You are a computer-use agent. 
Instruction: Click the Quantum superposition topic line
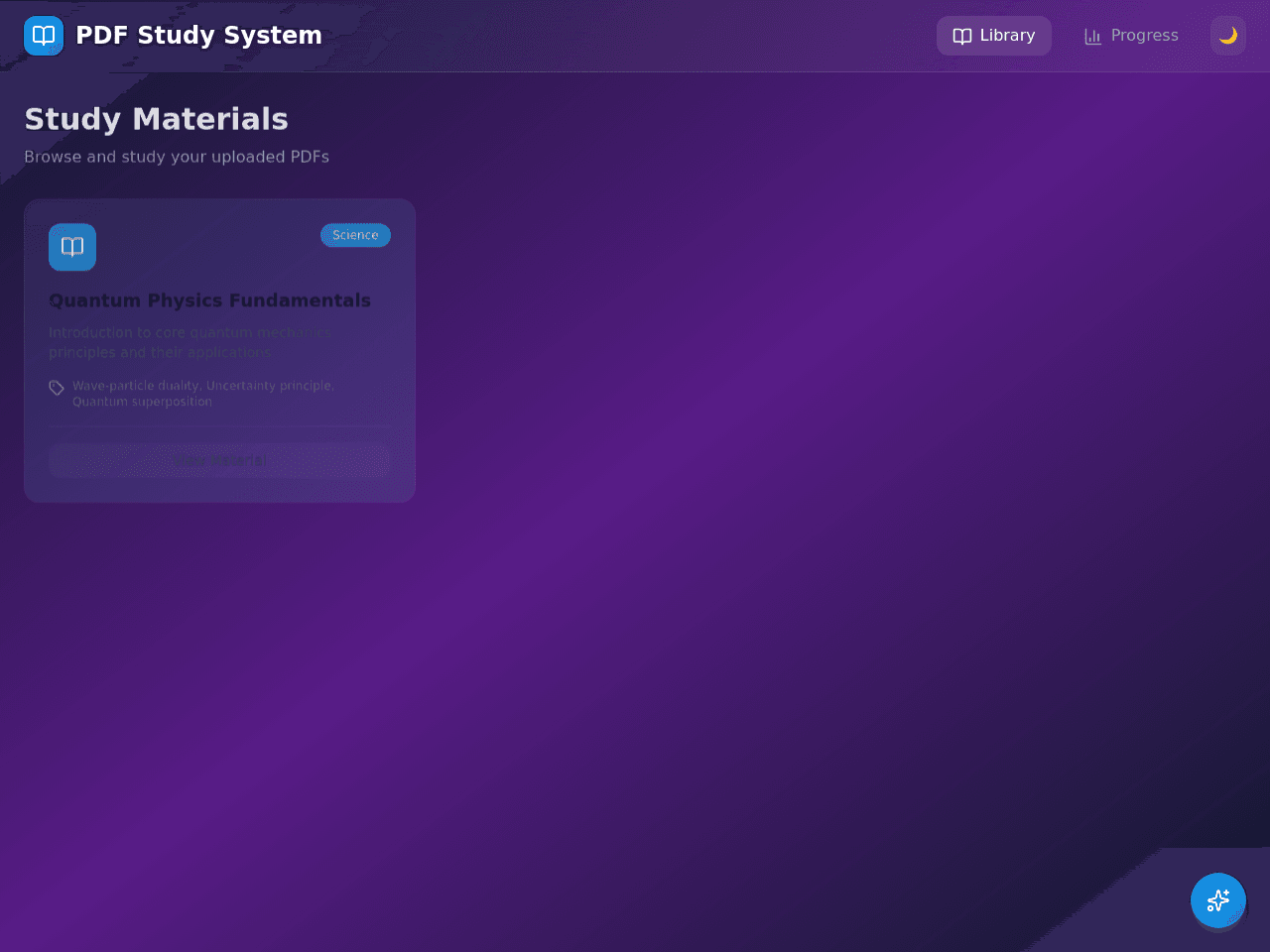[142, 402]
